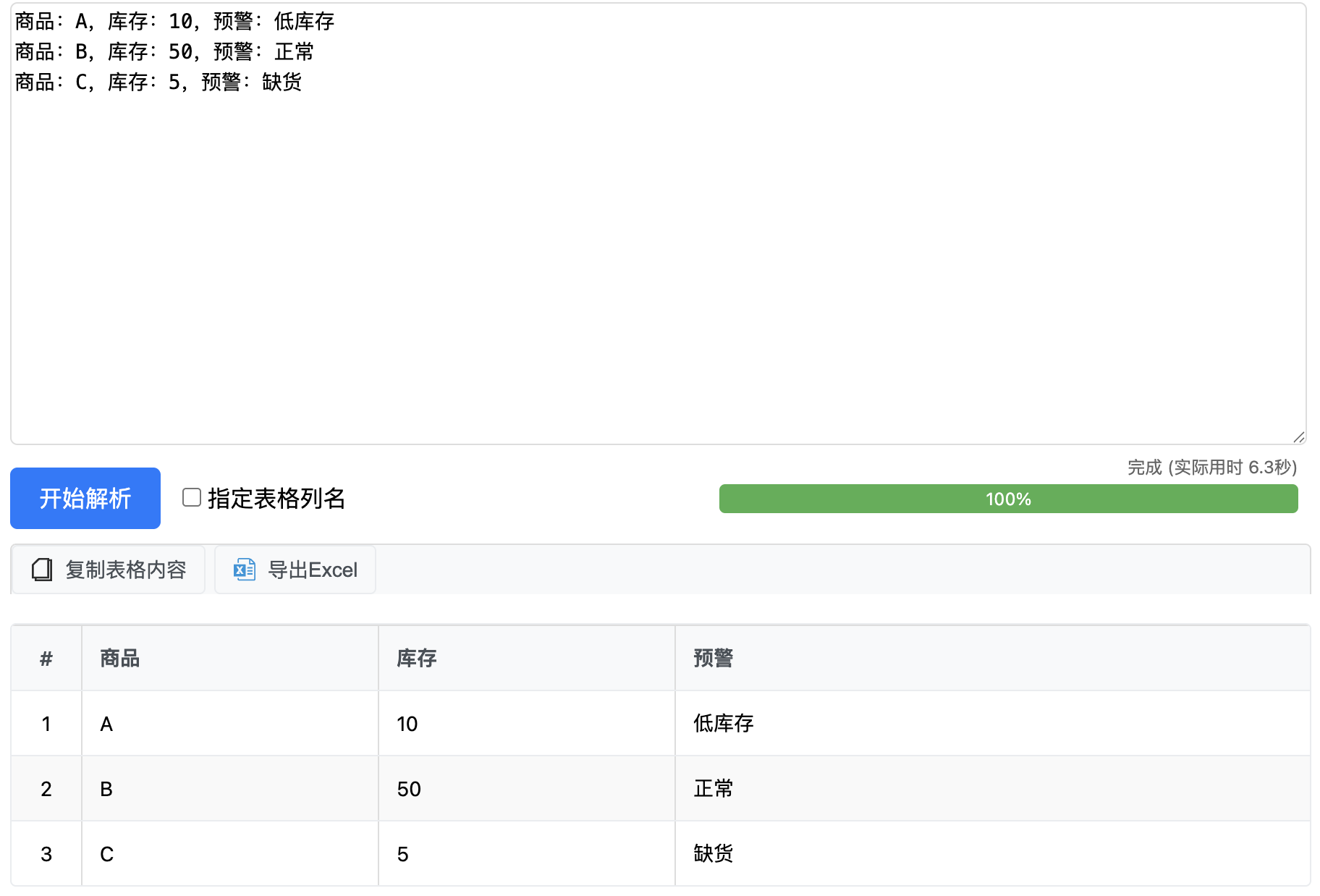Click the 完成 (实际用时 6.3秒) status text
The height and width of the screenshot is (896, 1320).
[1212, 467]
